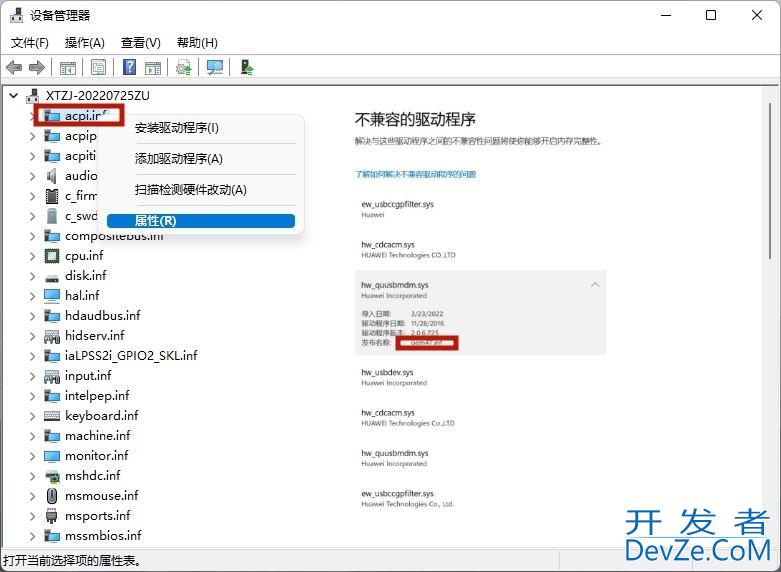Toggle the console tree toolbar icon

pos(68,67)
